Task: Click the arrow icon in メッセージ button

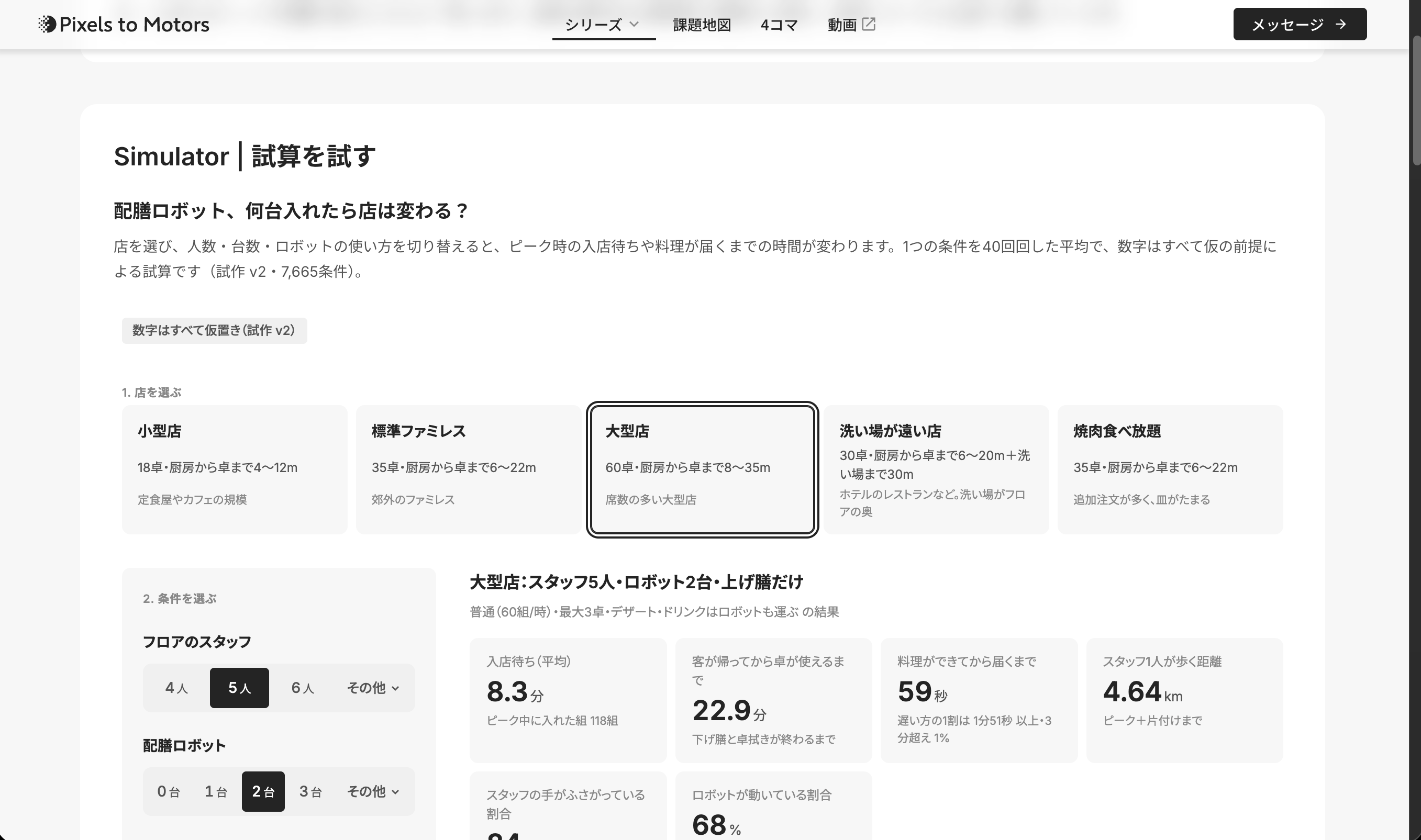Action: (x=1340, y=25)
